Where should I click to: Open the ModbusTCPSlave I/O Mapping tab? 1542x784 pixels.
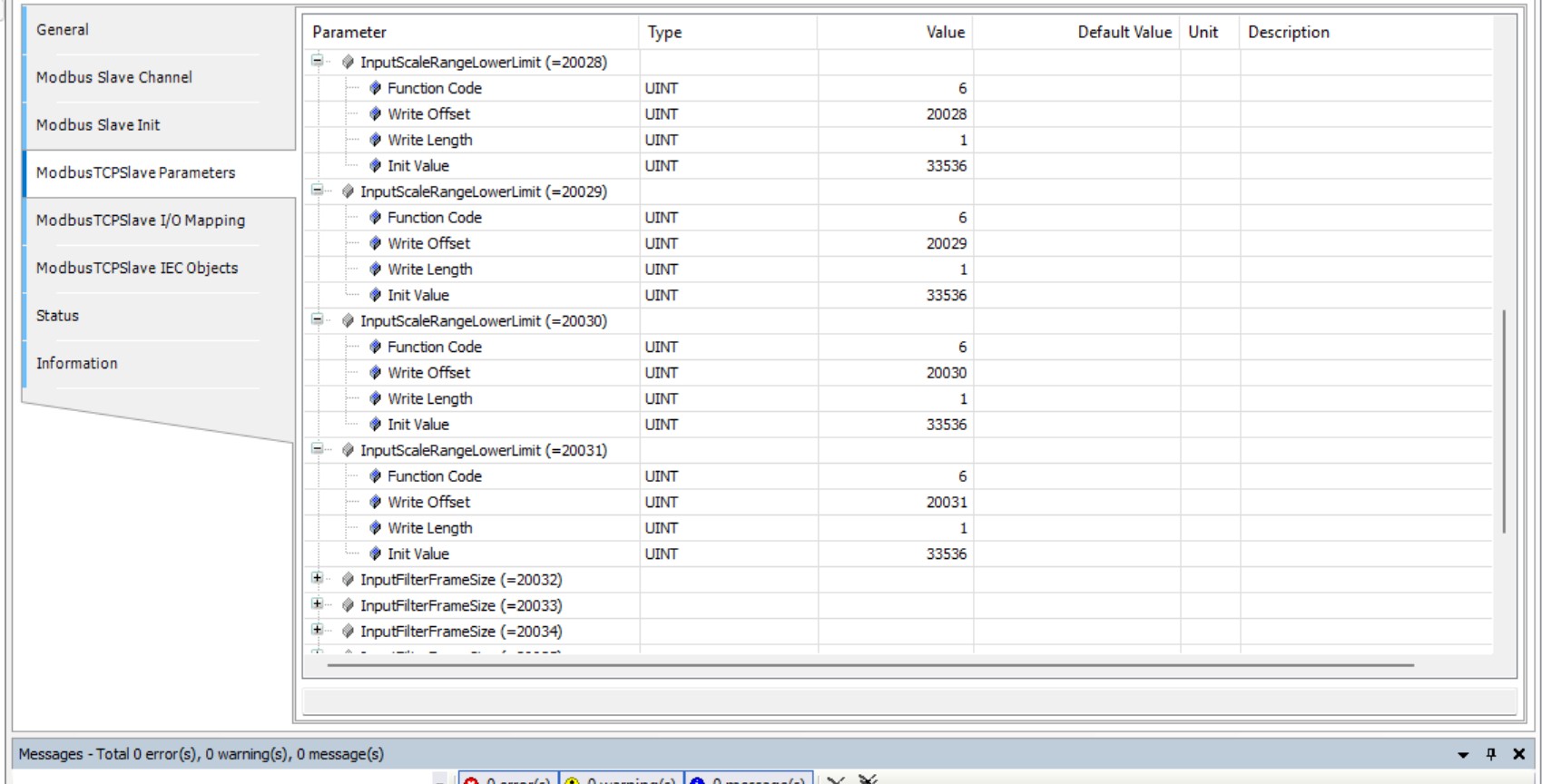[141, 220]
